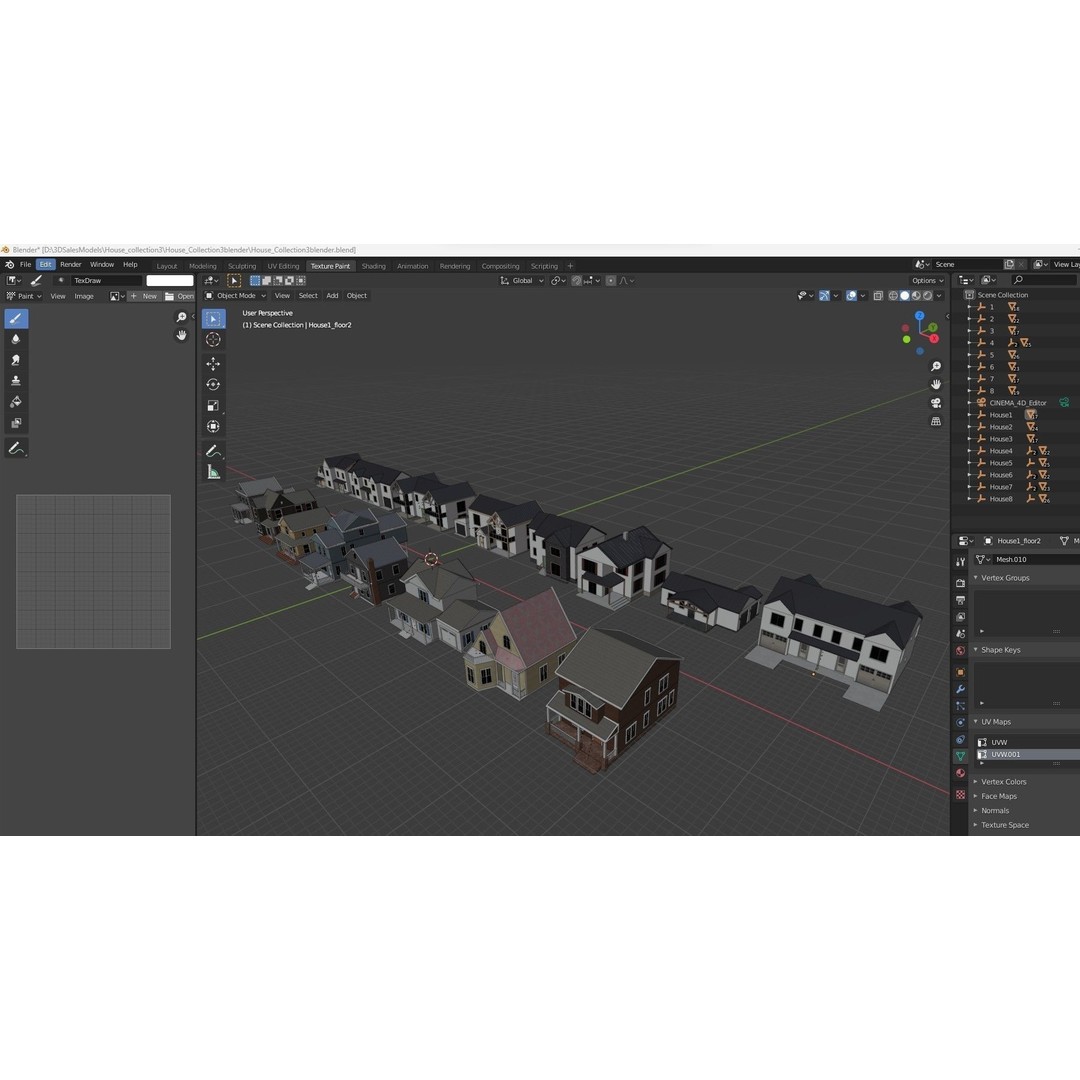Click the TexDraw brush name field
Image resolution: width=1080 pixels, height=1080 pixels.
click(107, 280)
